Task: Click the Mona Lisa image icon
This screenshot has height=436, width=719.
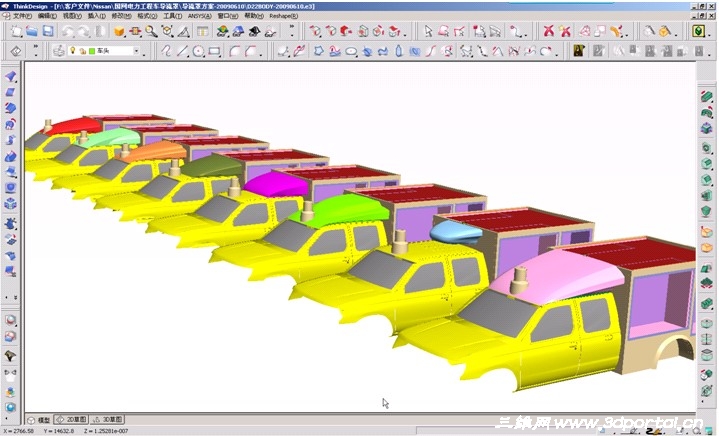Action: pos(579,51)
